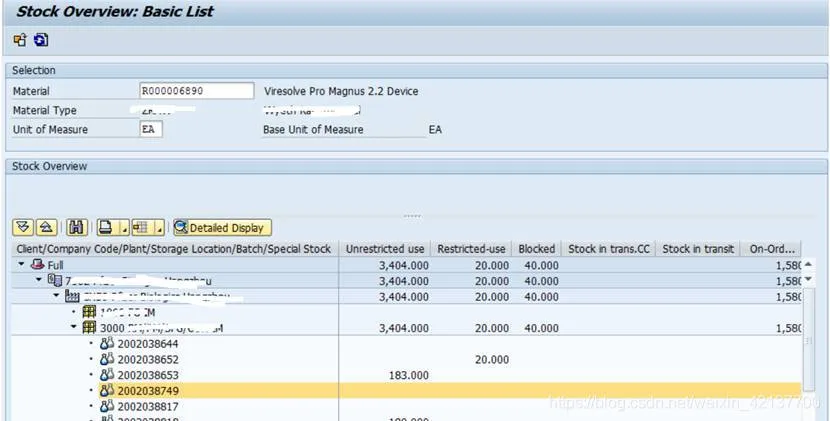
Task: Click the Refresh icon in the top toolbar
Action: 41,40
